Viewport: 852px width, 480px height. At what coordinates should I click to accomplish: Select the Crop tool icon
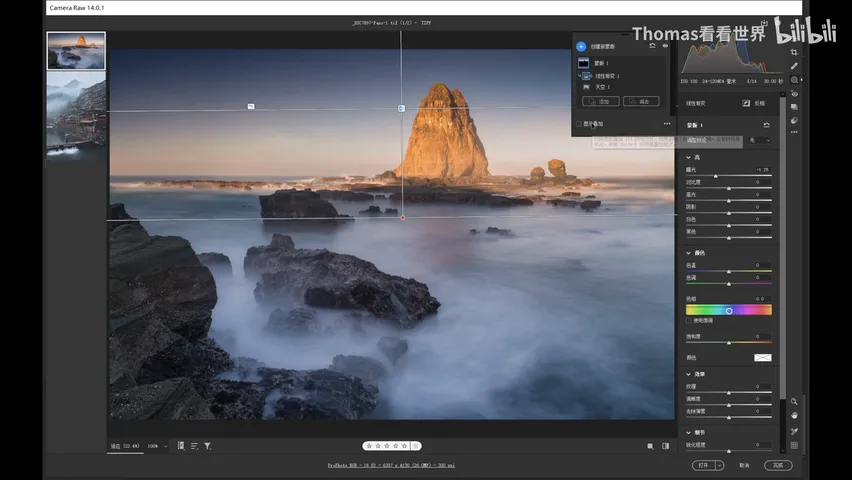coord(794,52)
